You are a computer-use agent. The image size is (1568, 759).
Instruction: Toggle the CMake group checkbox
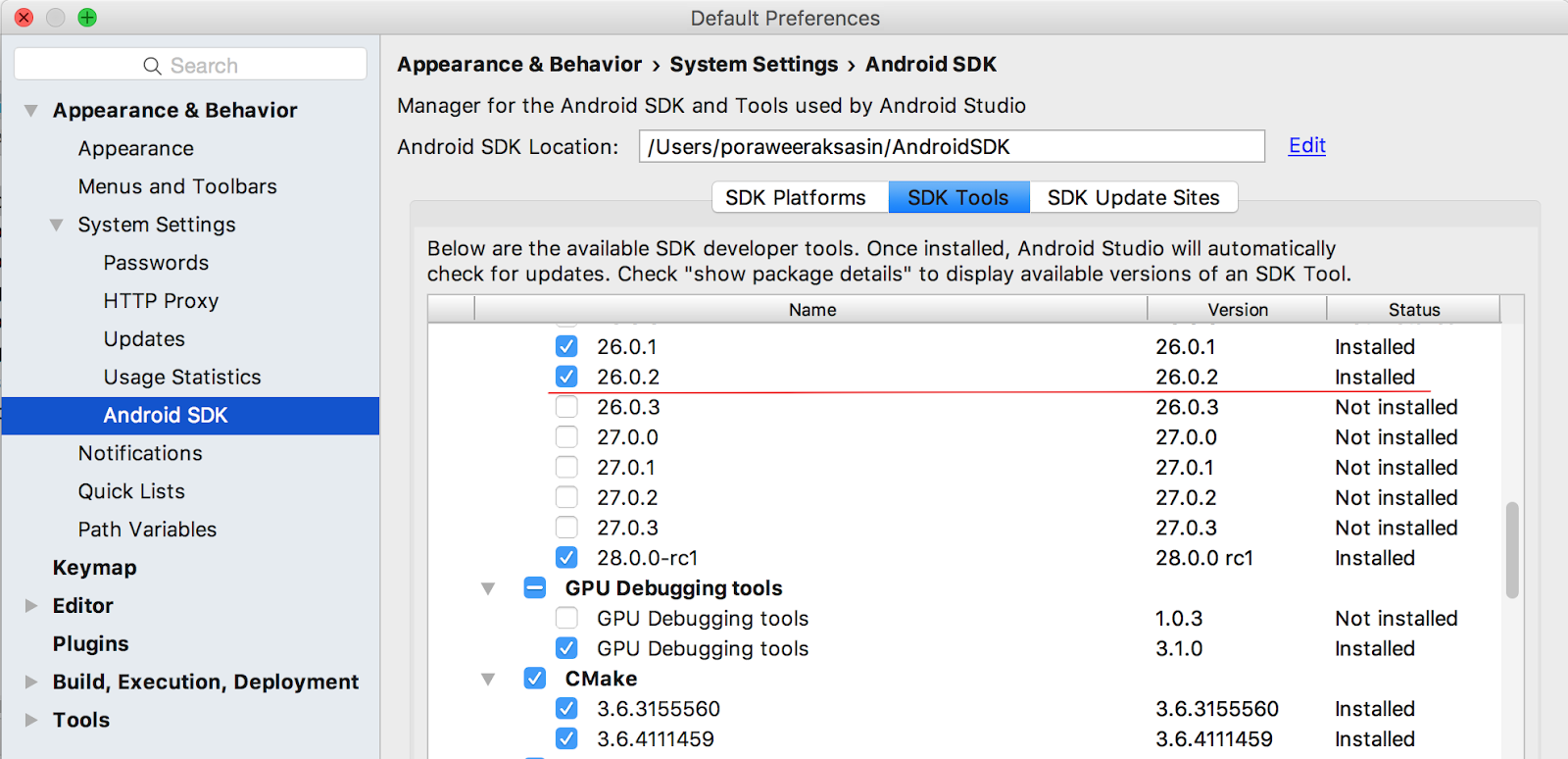point(535,679)
